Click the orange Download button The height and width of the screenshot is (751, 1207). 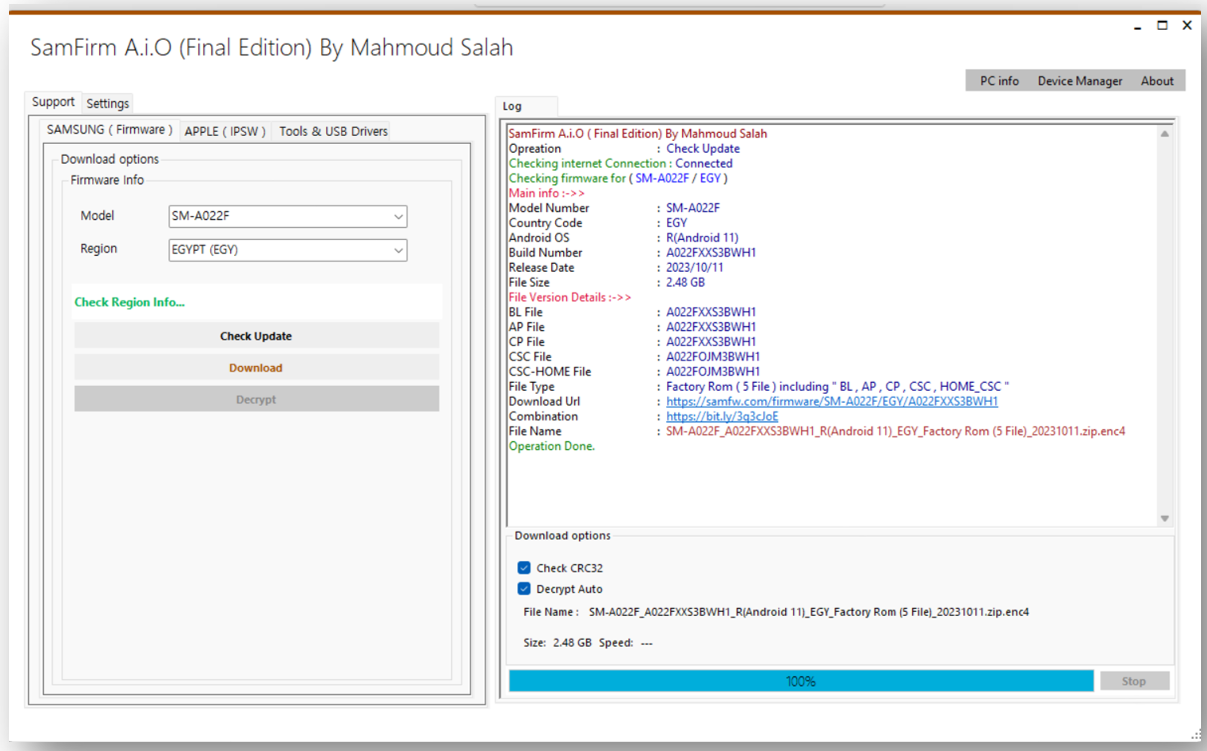tap(256, 368)
